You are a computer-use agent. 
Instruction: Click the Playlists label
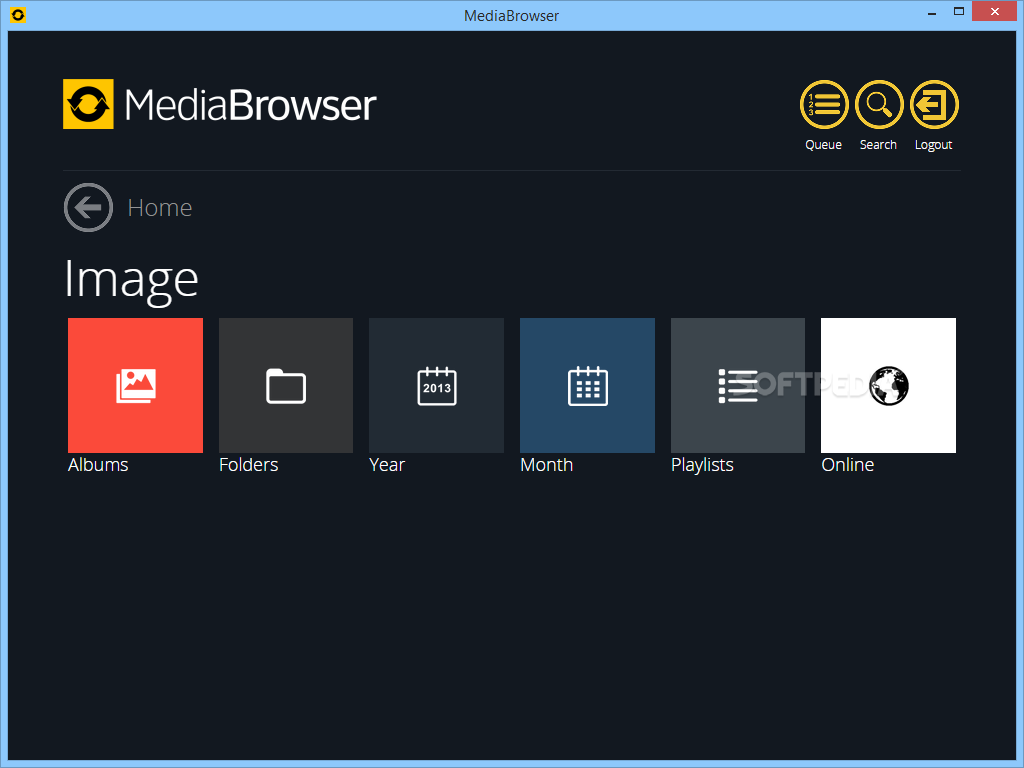[x=702, y=465]
